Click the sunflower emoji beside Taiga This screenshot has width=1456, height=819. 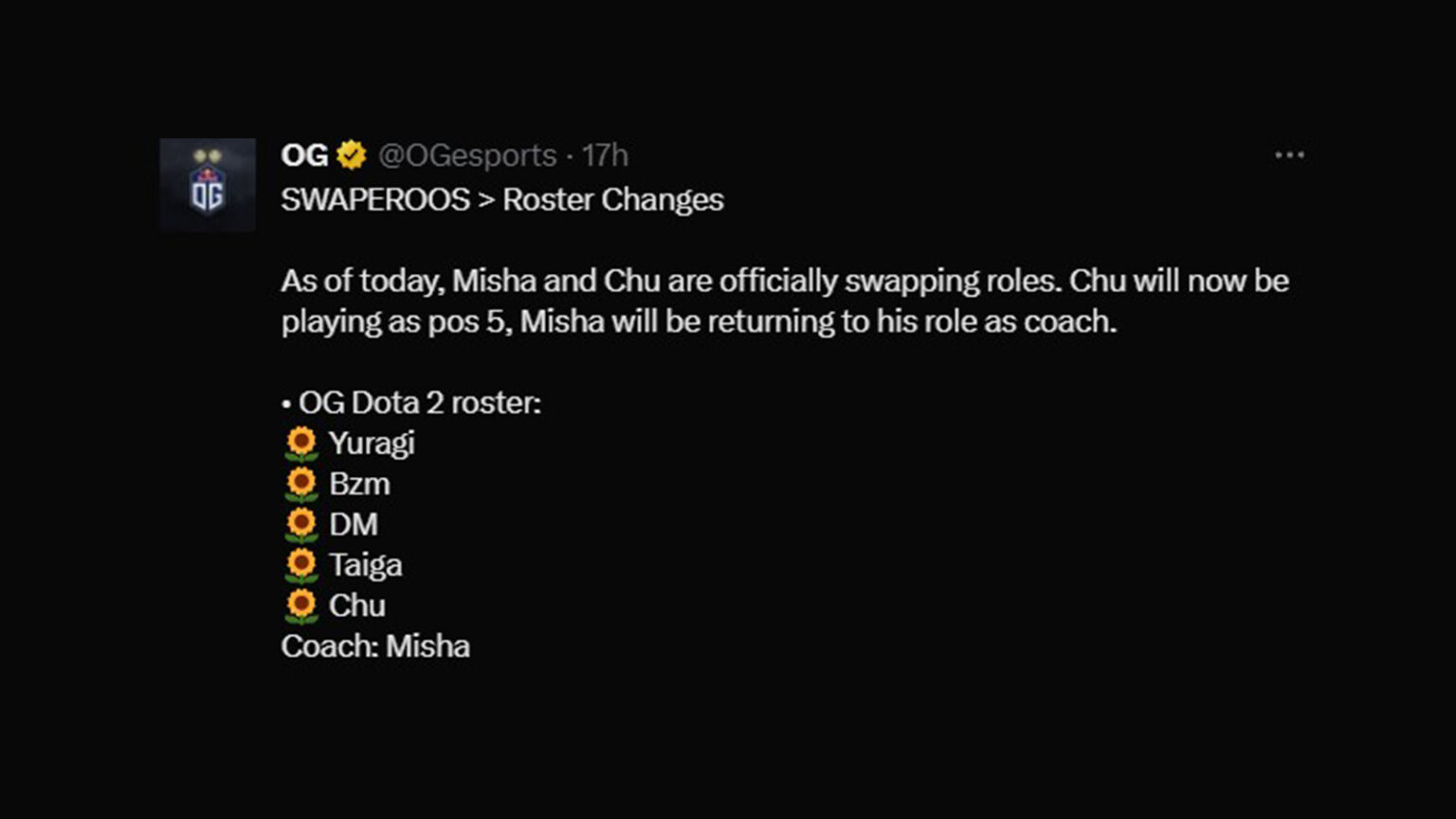(x=300, y=563)
